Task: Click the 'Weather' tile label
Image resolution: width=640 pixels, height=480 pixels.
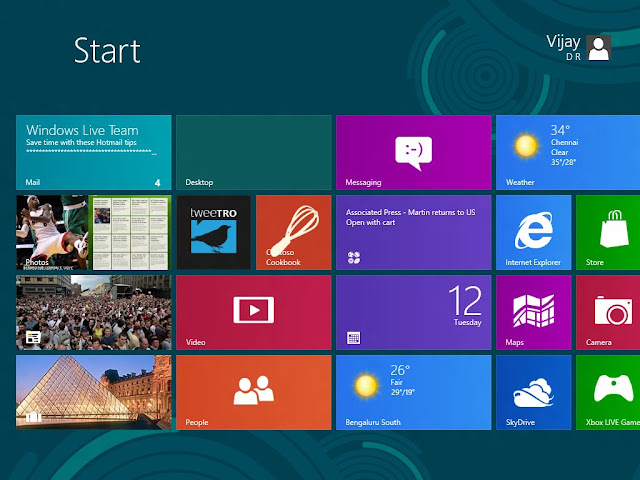Action: tap(520, 182)
